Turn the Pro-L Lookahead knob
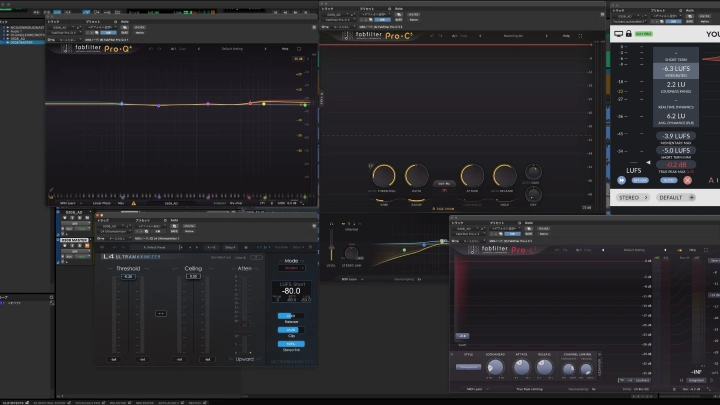This screenshot has height=405, width=720. click(x=495, y=367)
